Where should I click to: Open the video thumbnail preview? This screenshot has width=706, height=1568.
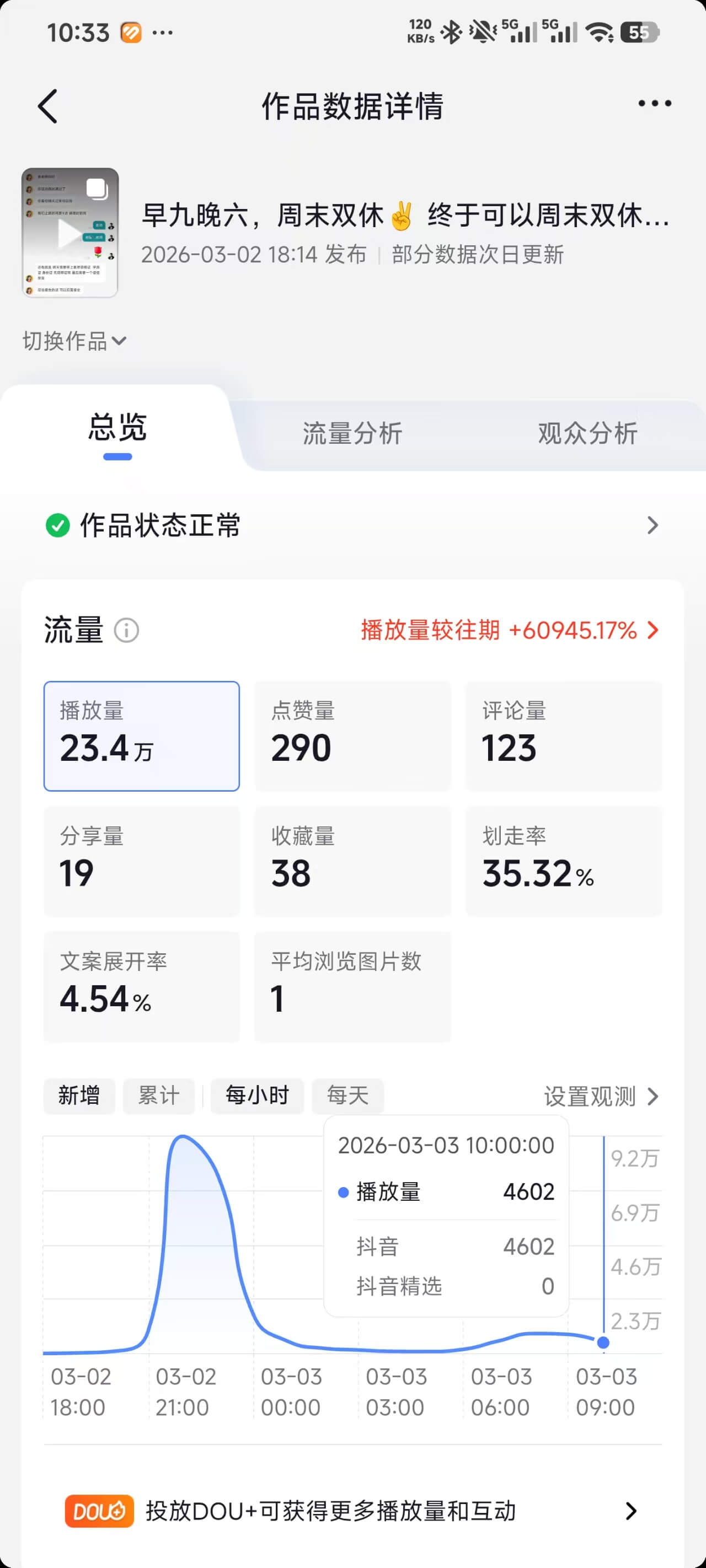tap(70, 233)
